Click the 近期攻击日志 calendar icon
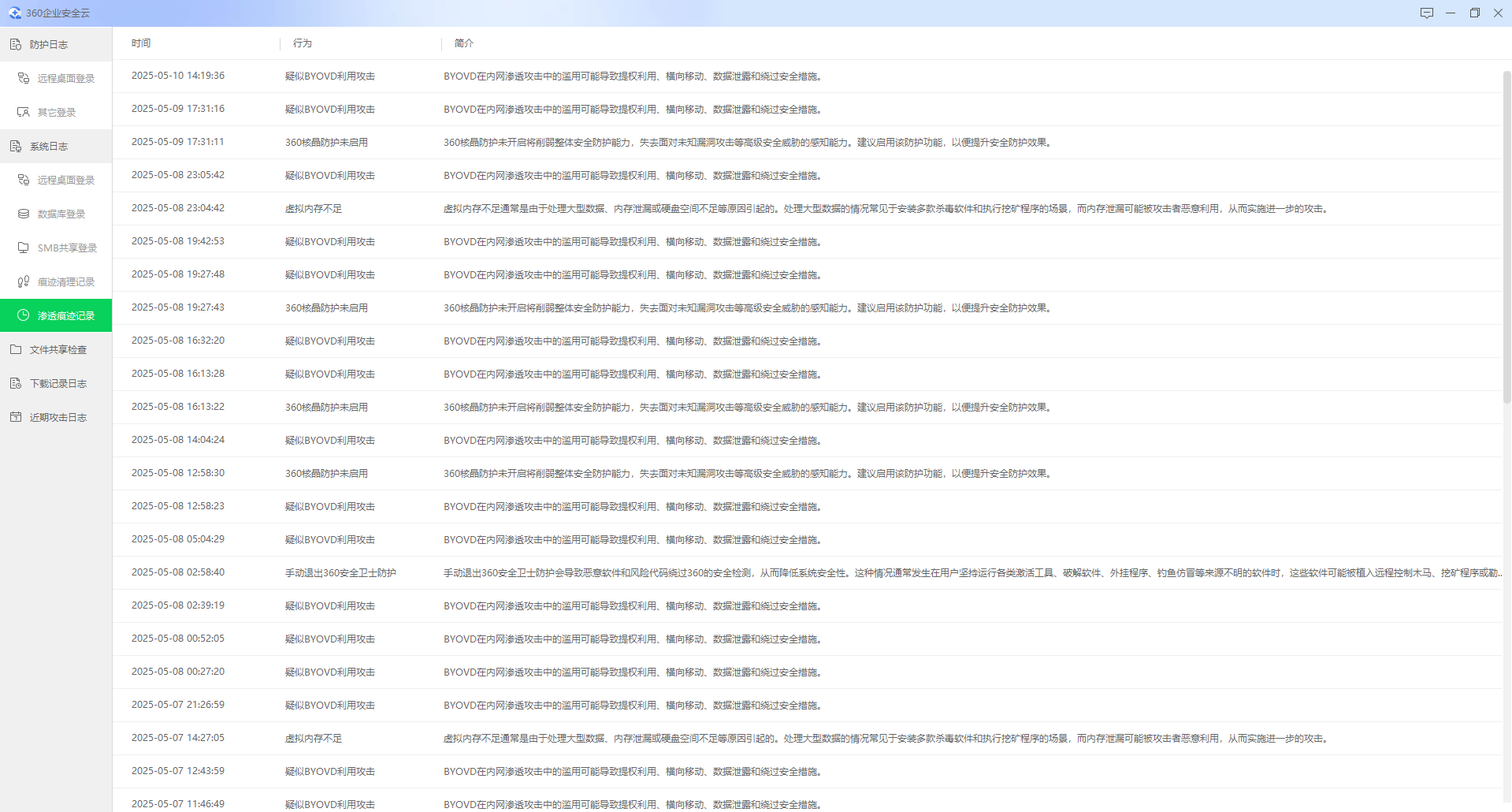This screenshot has width=1512, height=812. pyautogui.click(x=16, y=417)
